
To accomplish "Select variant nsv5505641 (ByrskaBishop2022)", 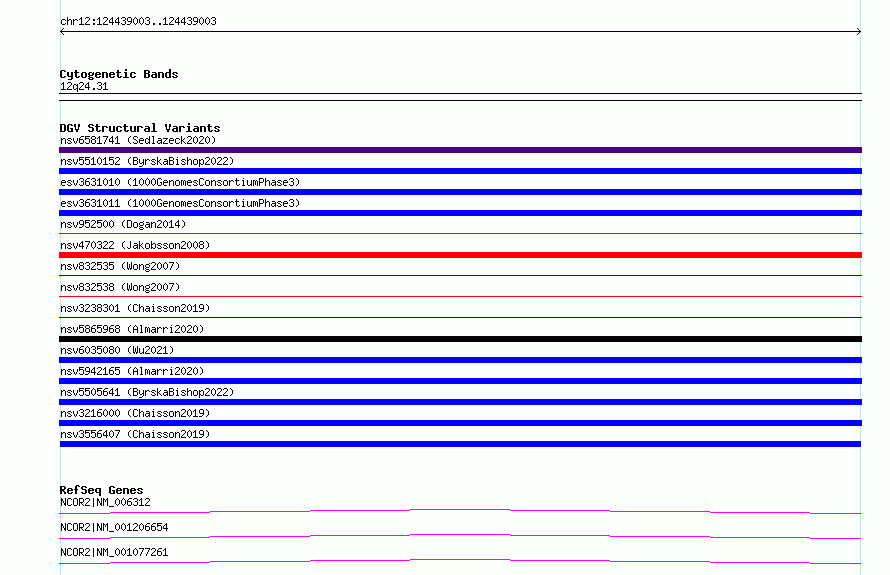I will 147,392.
